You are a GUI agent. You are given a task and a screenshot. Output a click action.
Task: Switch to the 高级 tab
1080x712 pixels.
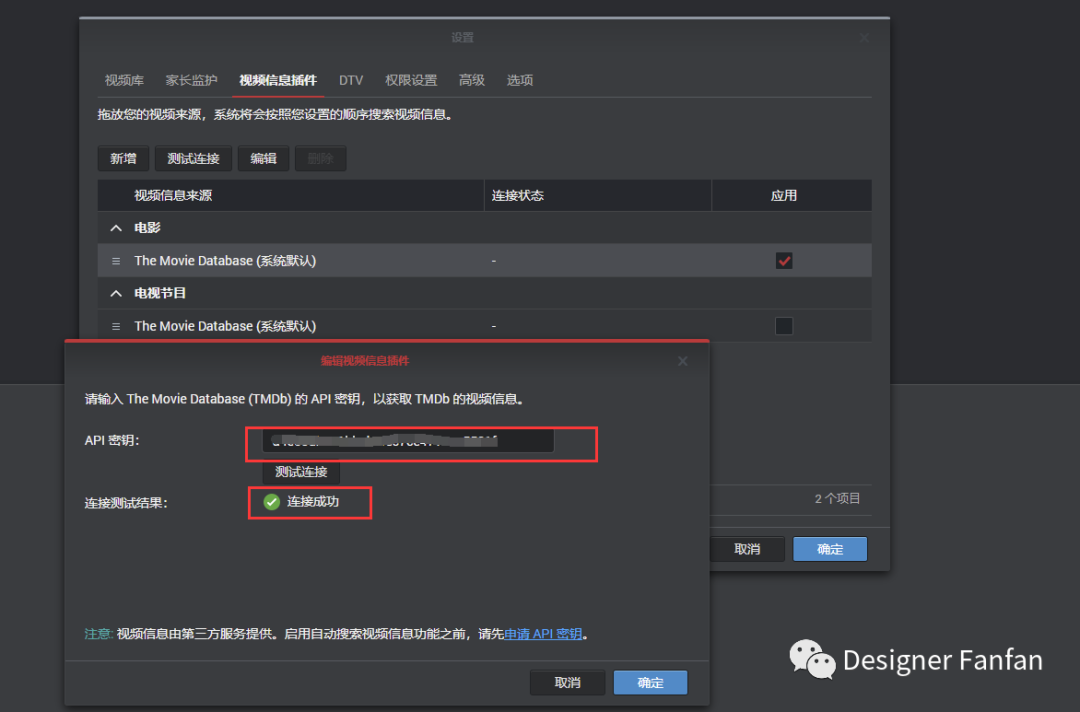tap(472, 81)
